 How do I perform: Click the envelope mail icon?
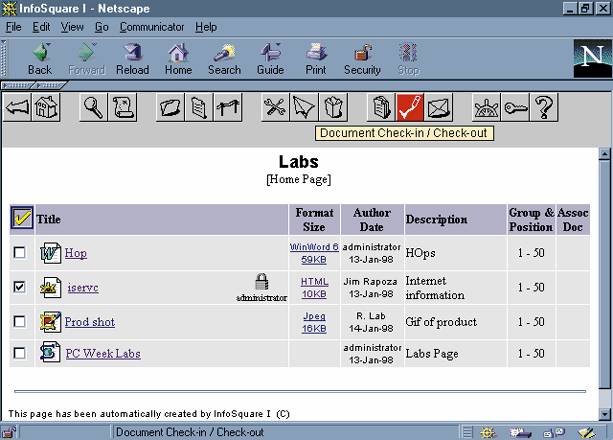[438, 107]
